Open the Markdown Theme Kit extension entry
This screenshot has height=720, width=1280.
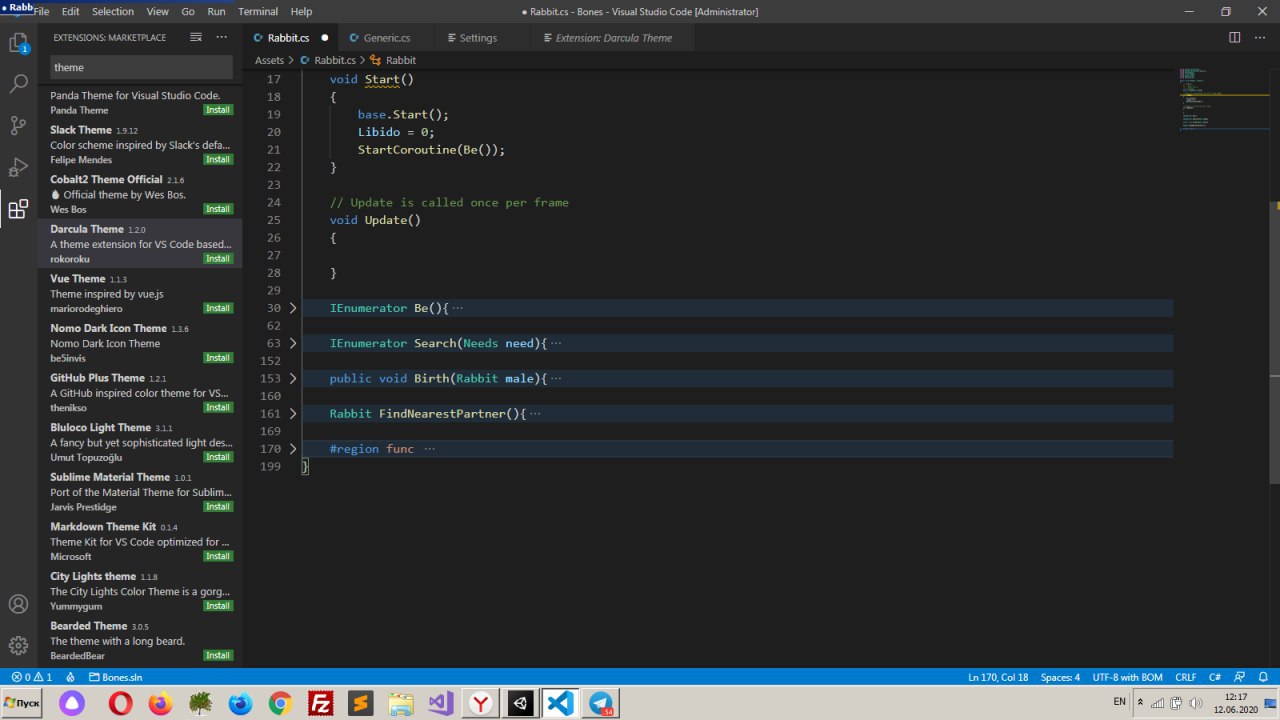[140, 541]
